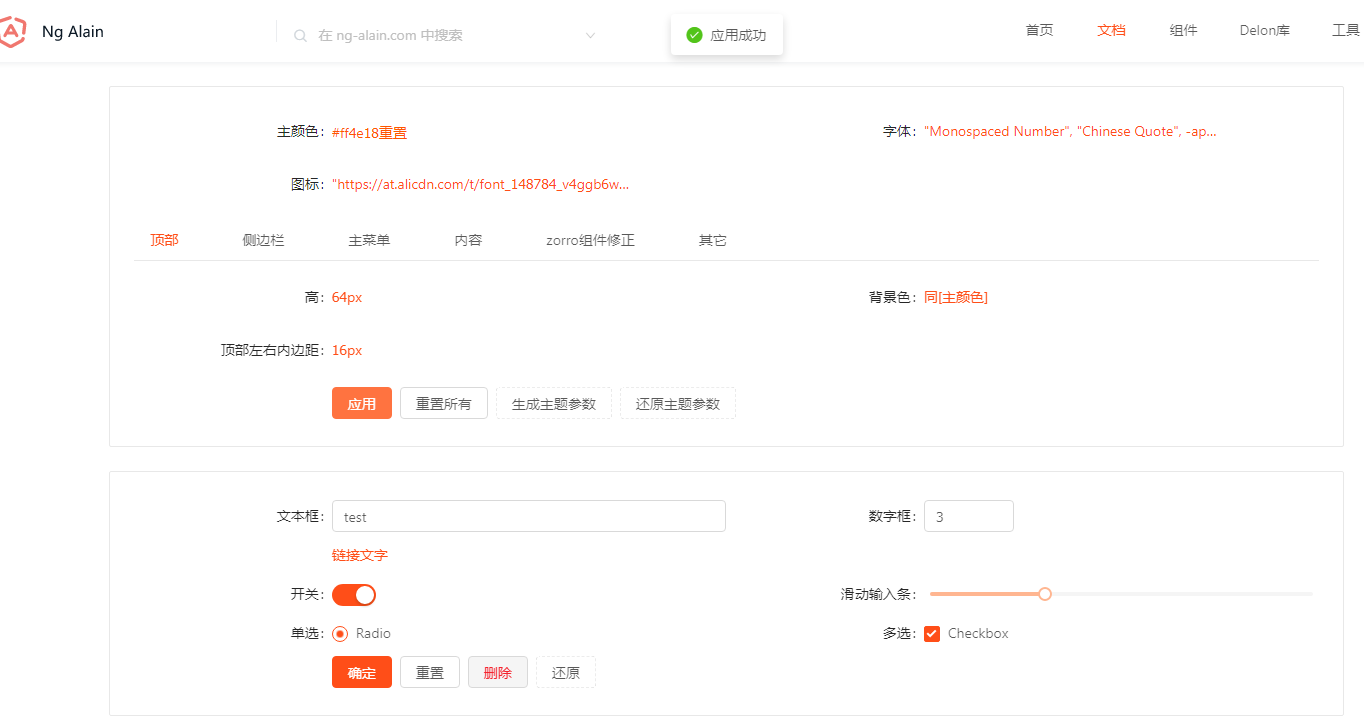Select the Radio option
Screen dimensions: 1364x725
341,633
